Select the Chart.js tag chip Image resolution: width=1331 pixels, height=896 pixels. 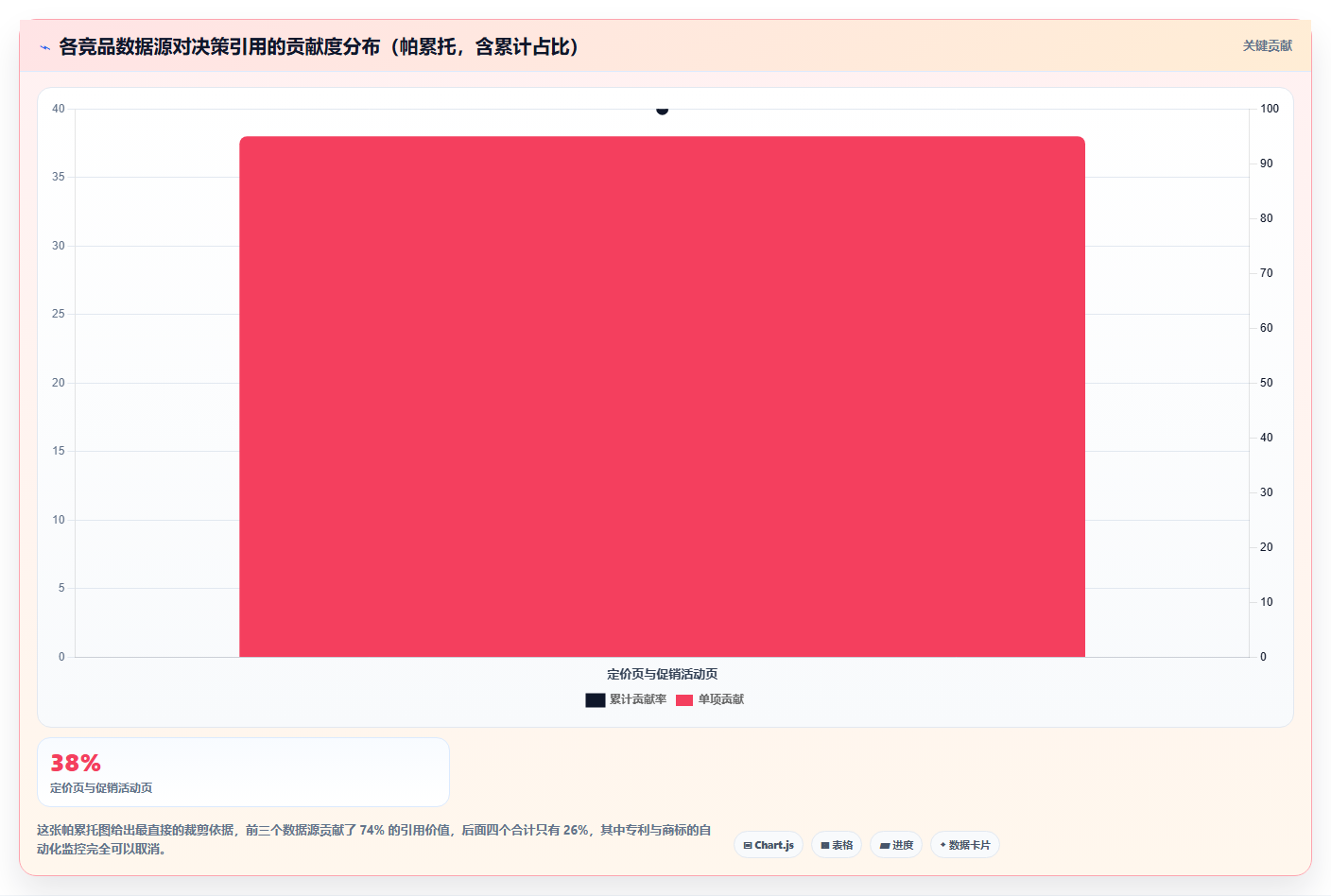pos(769,845)
